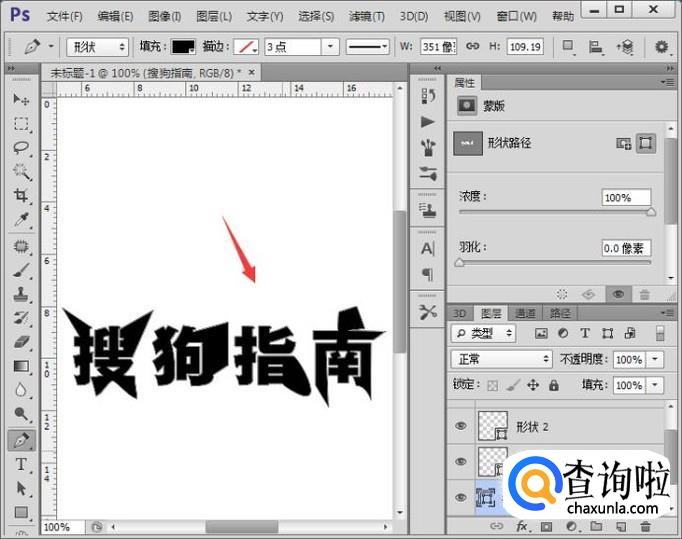
Task: Select the Rectangle shape tool
Action: tap(21, 512)
